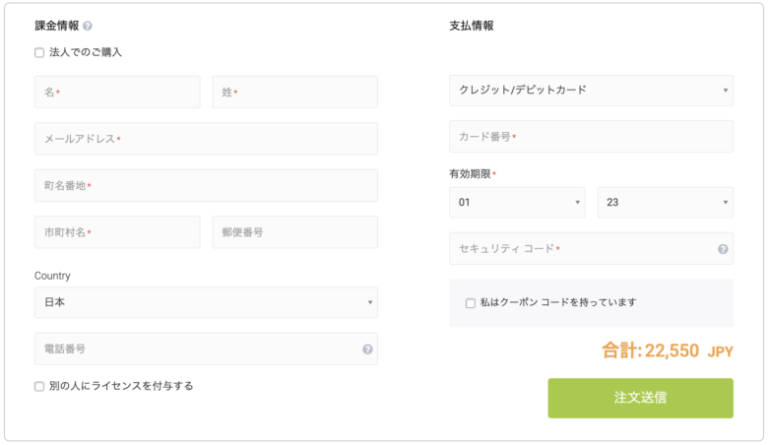Expand the クレジット/デビットカード payment method dropdown
The height and width of the screenshot is (445, 768).
[x=591, y=90]
